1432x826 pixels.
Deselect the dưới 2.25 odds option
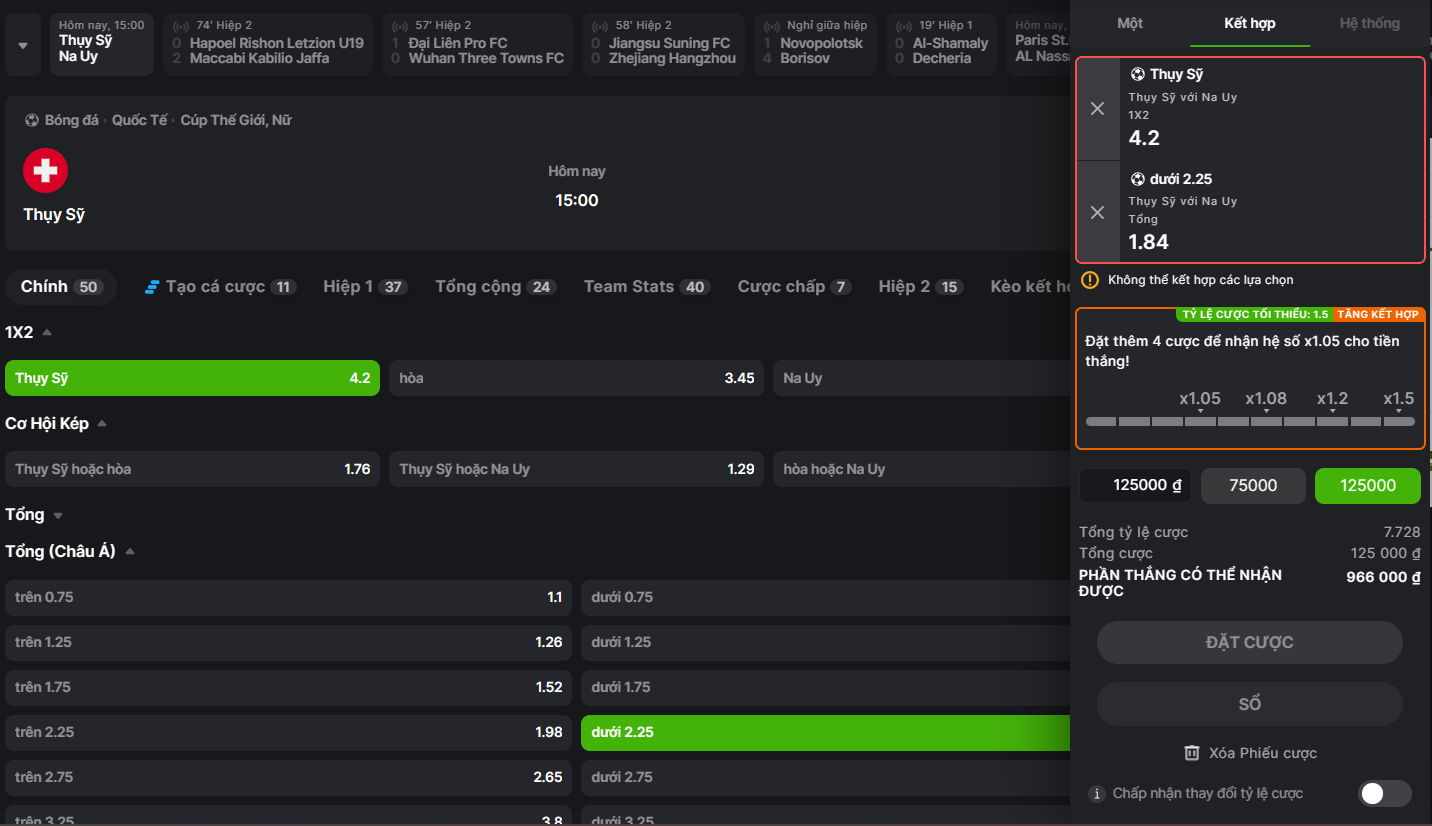[x=825, y=732]
